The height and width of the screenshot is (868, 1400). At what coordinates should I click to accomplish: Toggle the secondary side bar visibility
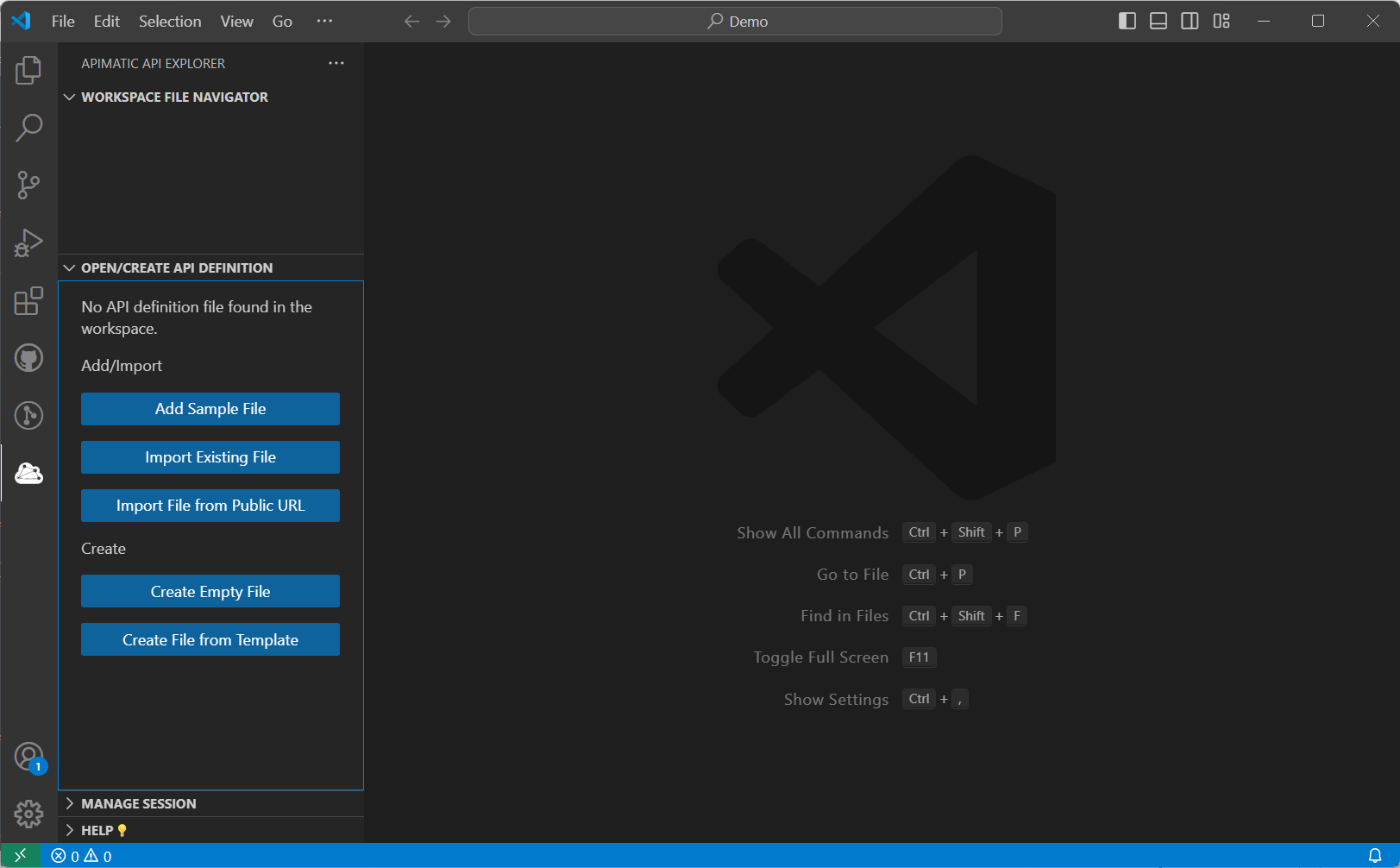click(x=1190, y=21)
